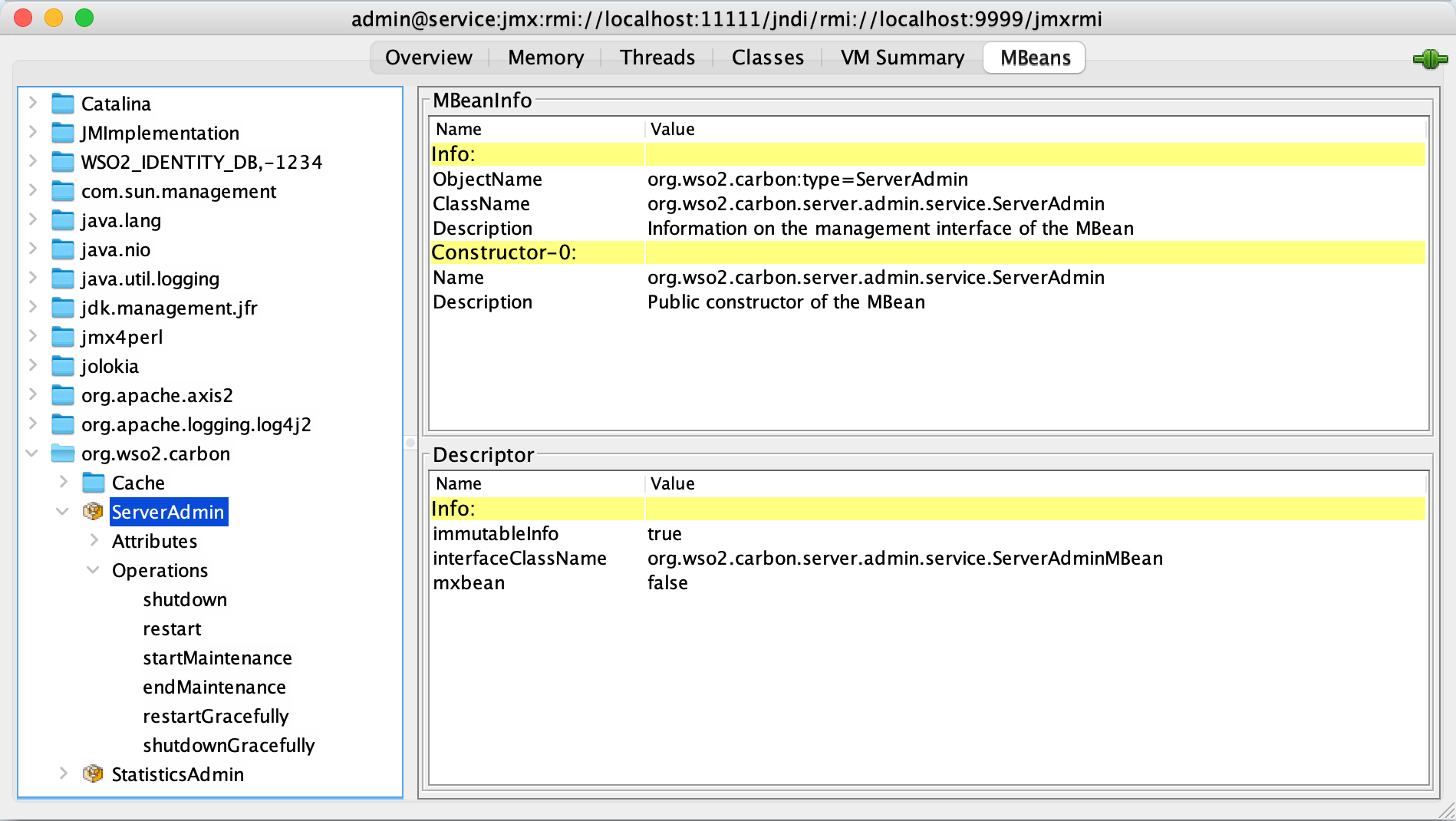Screen dimensions: 1456x821
Task: Click the StatisticsAdmin MBean icon
Action: (93, 774)
